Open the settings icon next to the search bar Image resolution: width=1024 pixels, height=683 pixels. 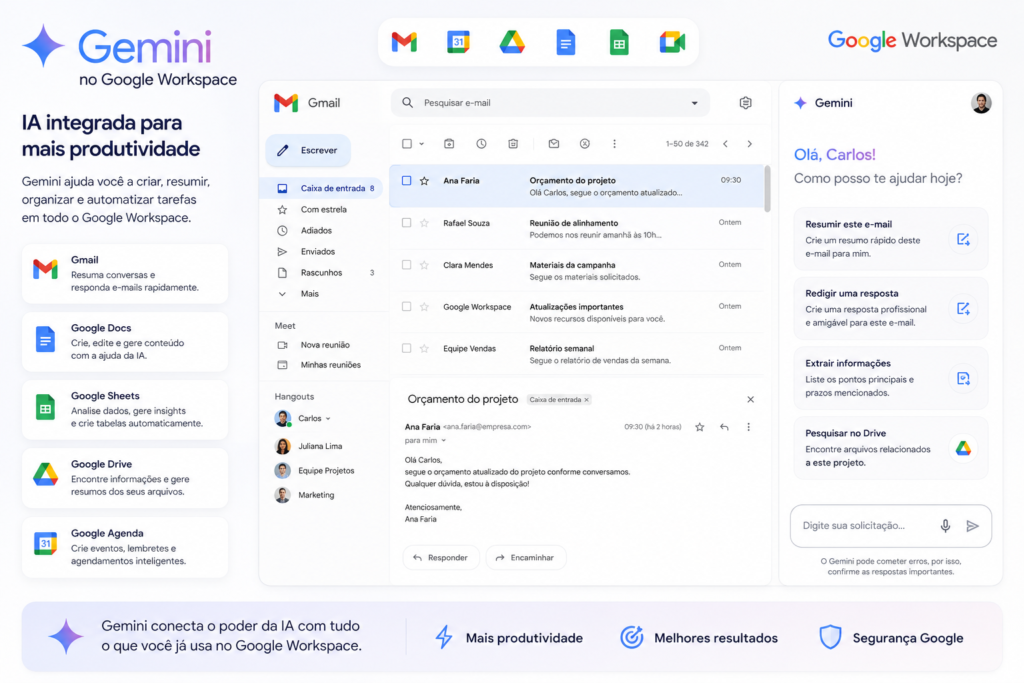point(745,103)
